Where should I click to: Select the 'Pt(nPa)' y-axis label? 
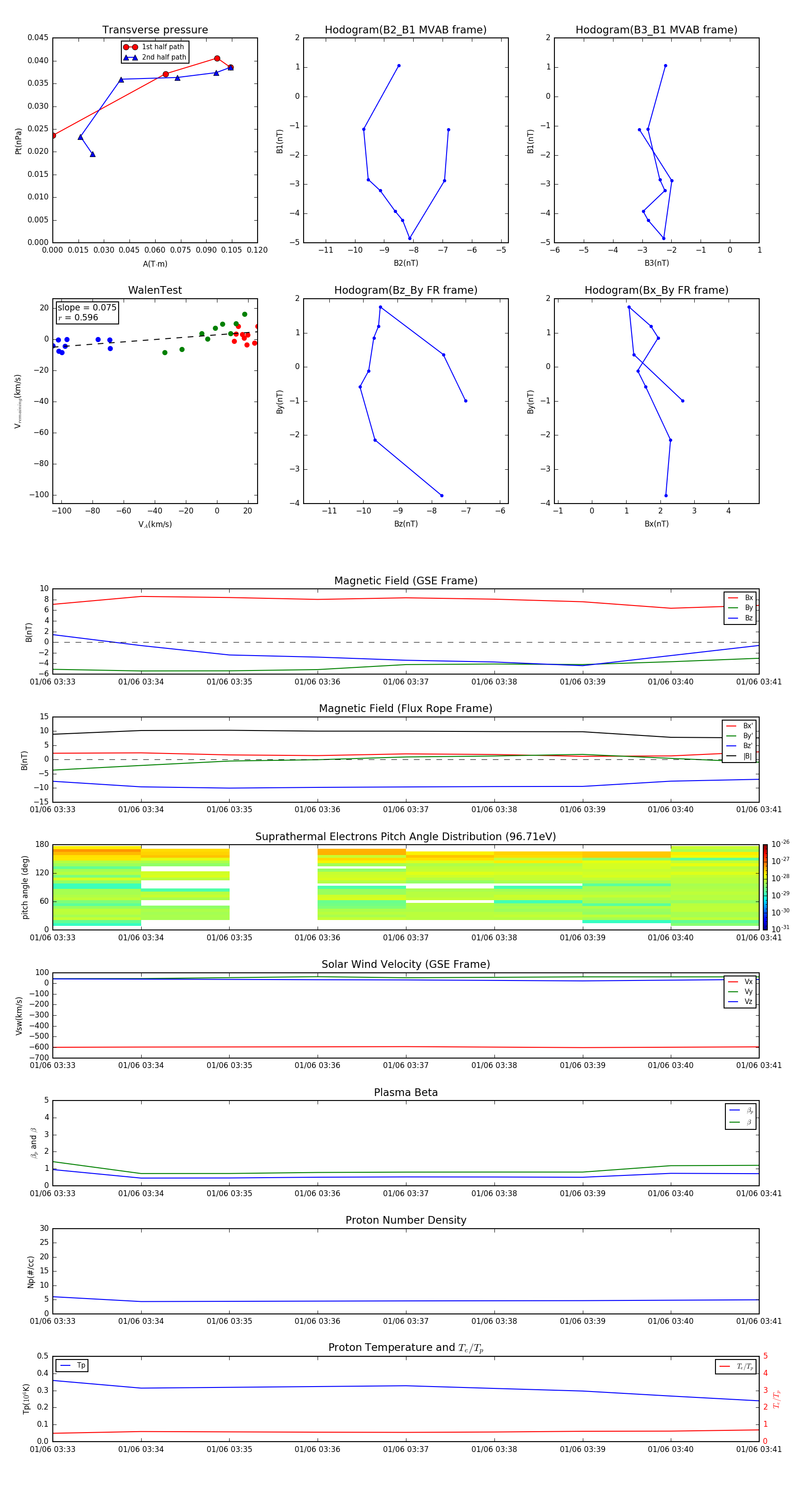click(18, 141)
